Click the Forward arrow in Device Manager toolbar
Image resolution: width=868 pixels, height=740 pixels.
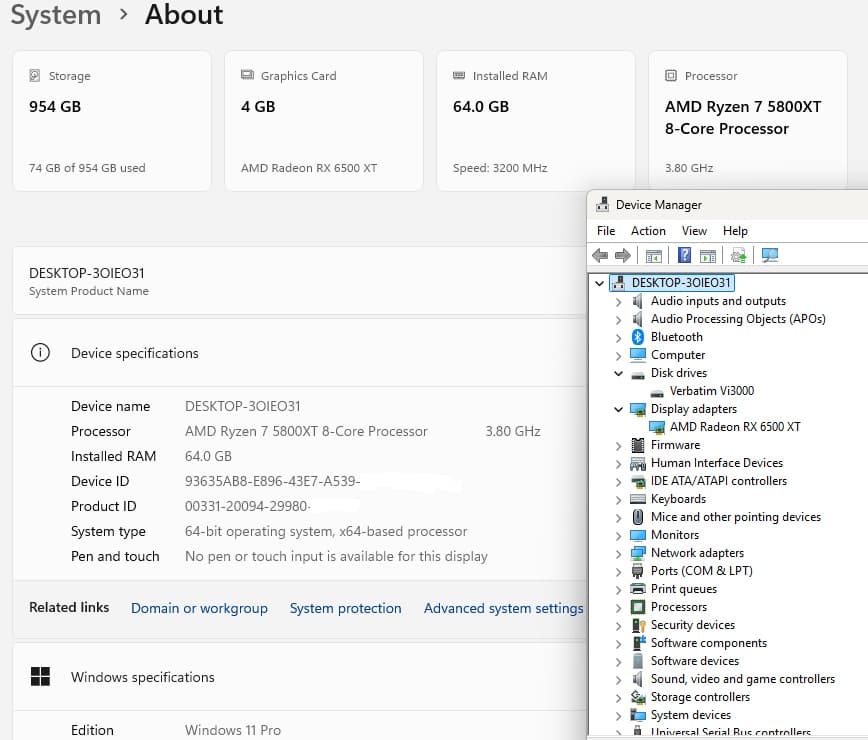point(623,255)
